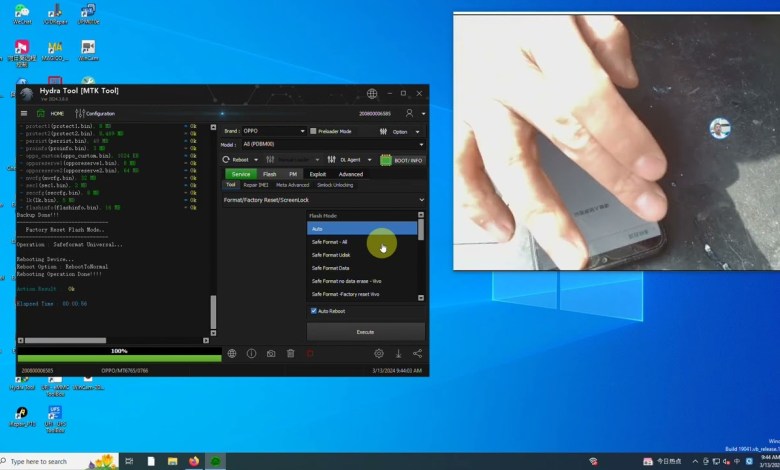This screenshot has width=780, height=470.
Task: Open the Model dropdown list
Action: (x=333, y=144)
